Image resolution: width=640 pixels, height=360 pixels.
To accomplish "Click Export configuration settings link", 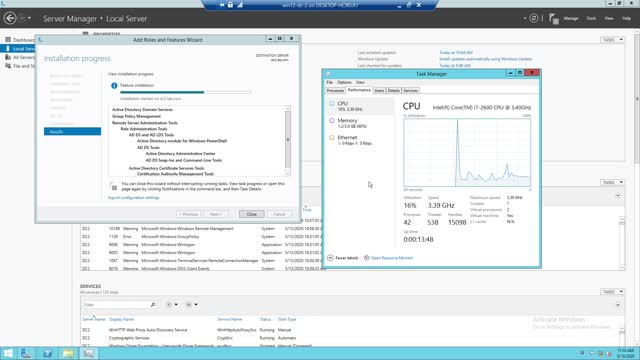I will (x=133, y=198).
